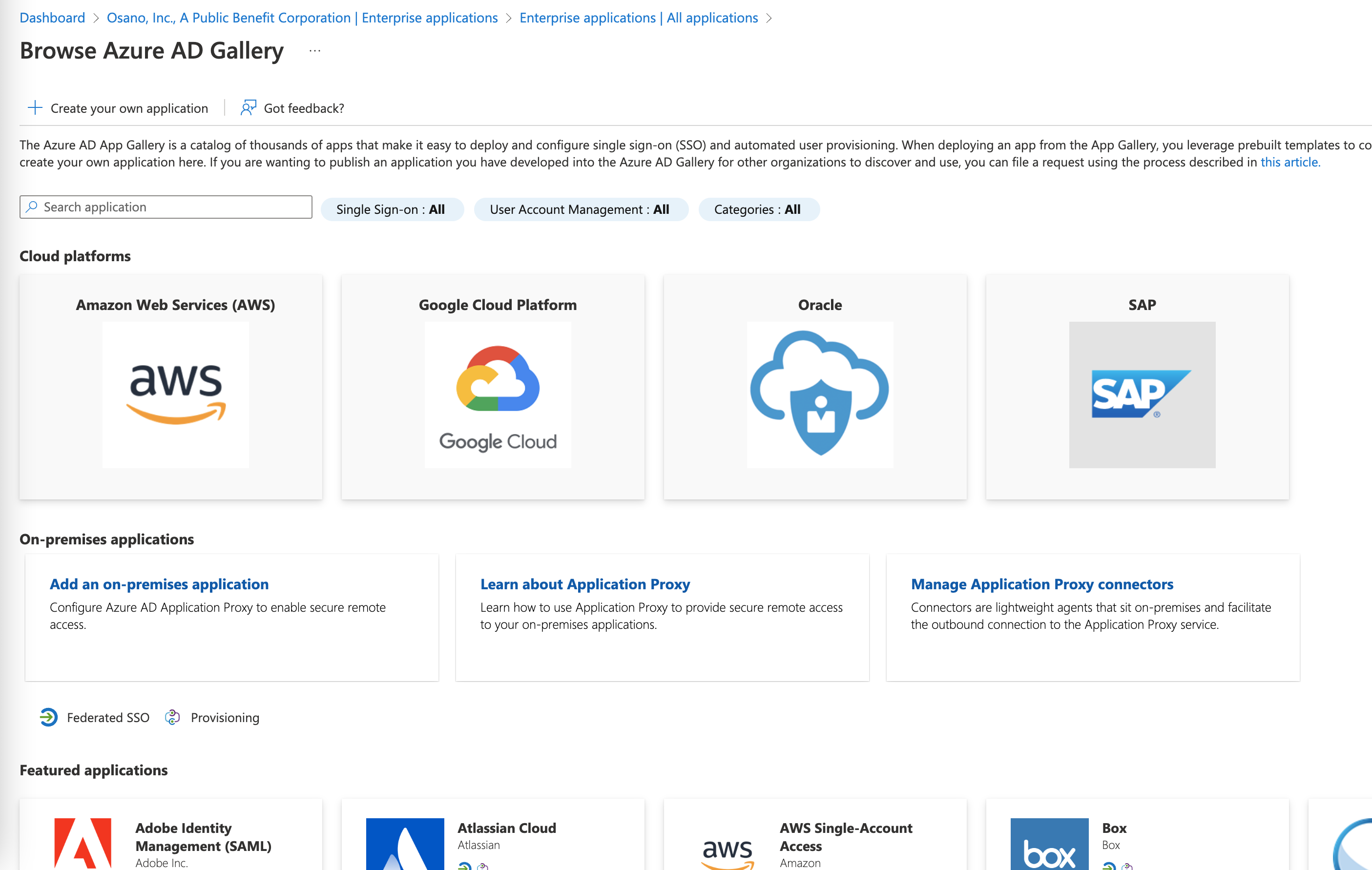Open the Oracle cloud shield tile
1372x870 pixels.
[819, 394]
